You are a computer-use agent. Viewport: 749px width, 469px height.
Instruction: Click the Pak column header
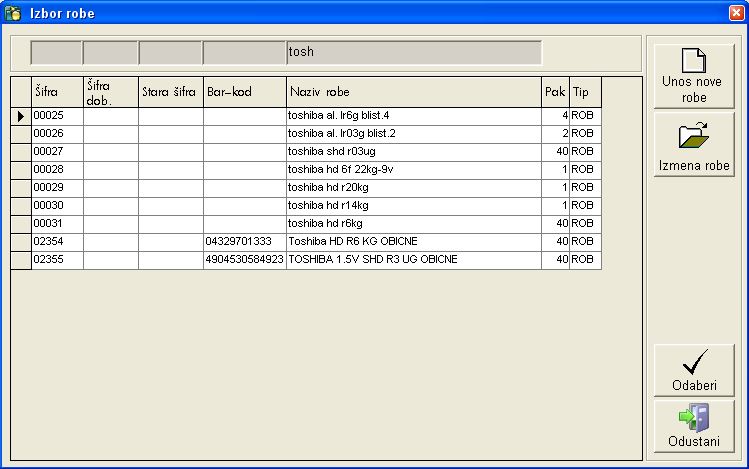coord(555,92)
